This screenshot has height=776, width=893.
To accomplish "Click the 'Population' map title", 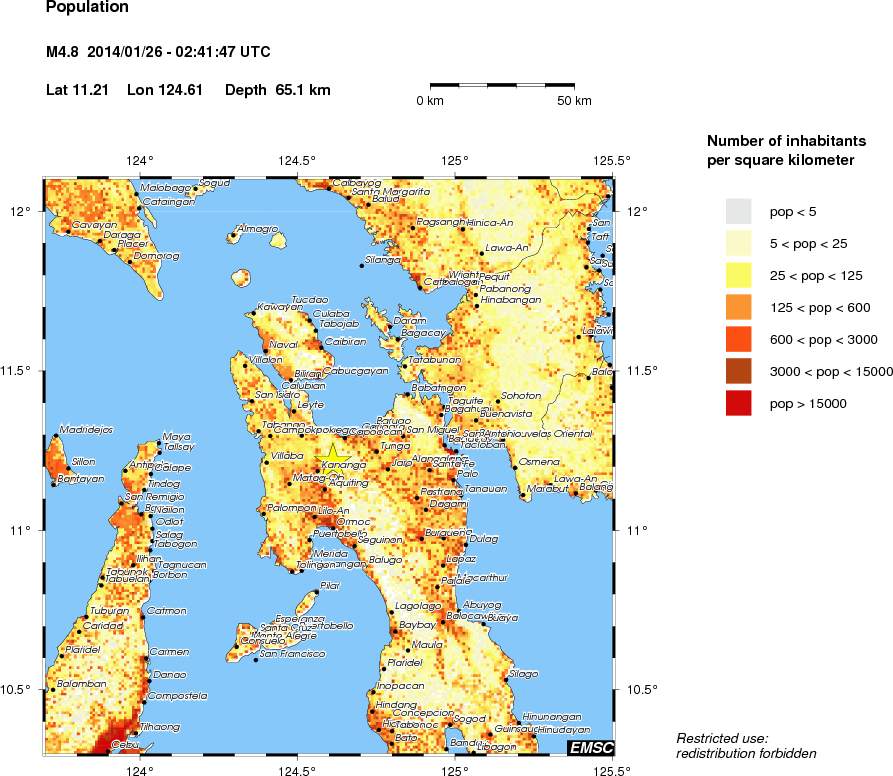I will coord(87,8).
